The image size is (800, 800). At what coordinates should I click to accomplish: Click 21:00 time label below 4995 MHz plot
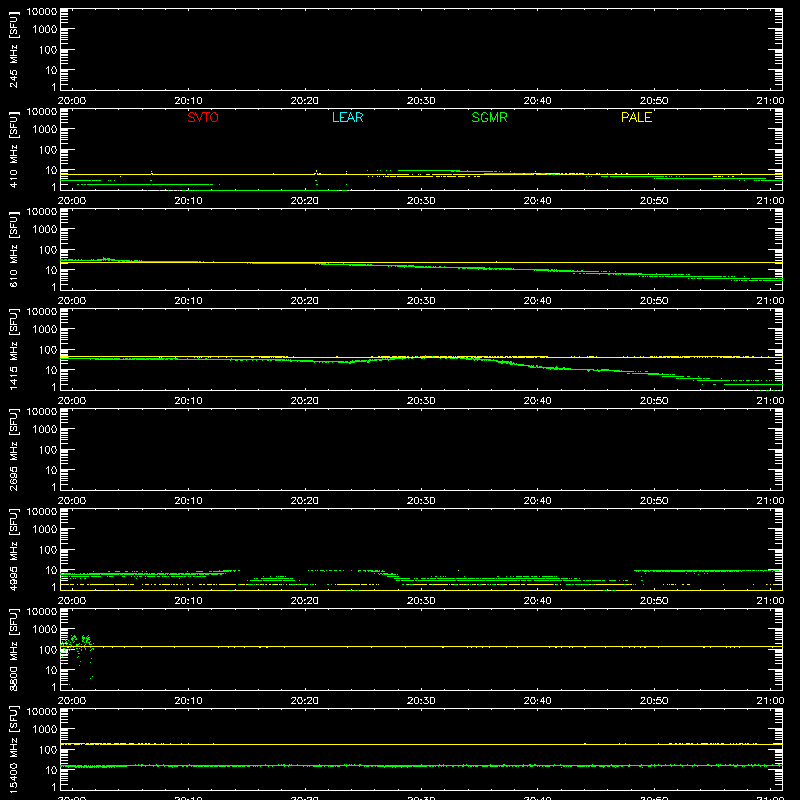point(770,601)
